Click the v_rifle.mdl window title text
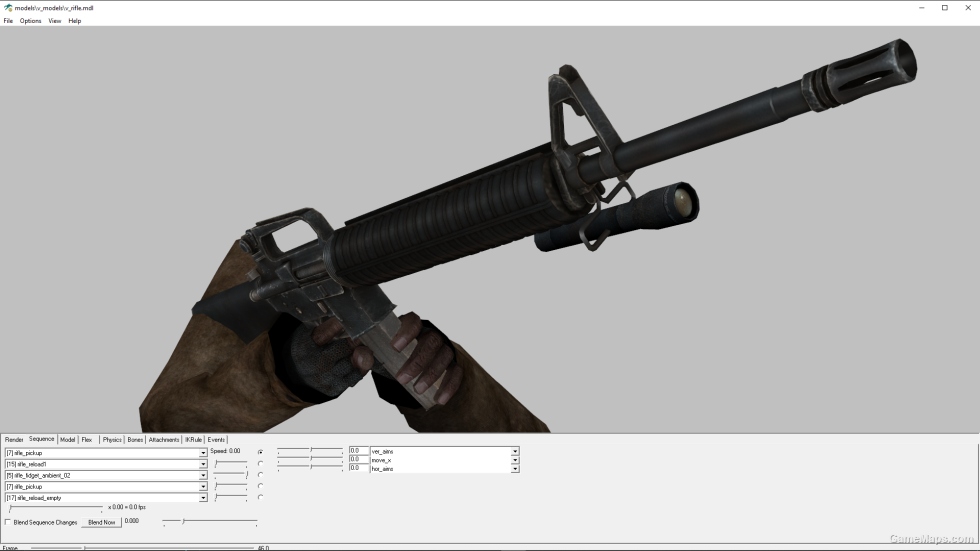This screenshot has height=551, width=980. (x=54, y=8)
